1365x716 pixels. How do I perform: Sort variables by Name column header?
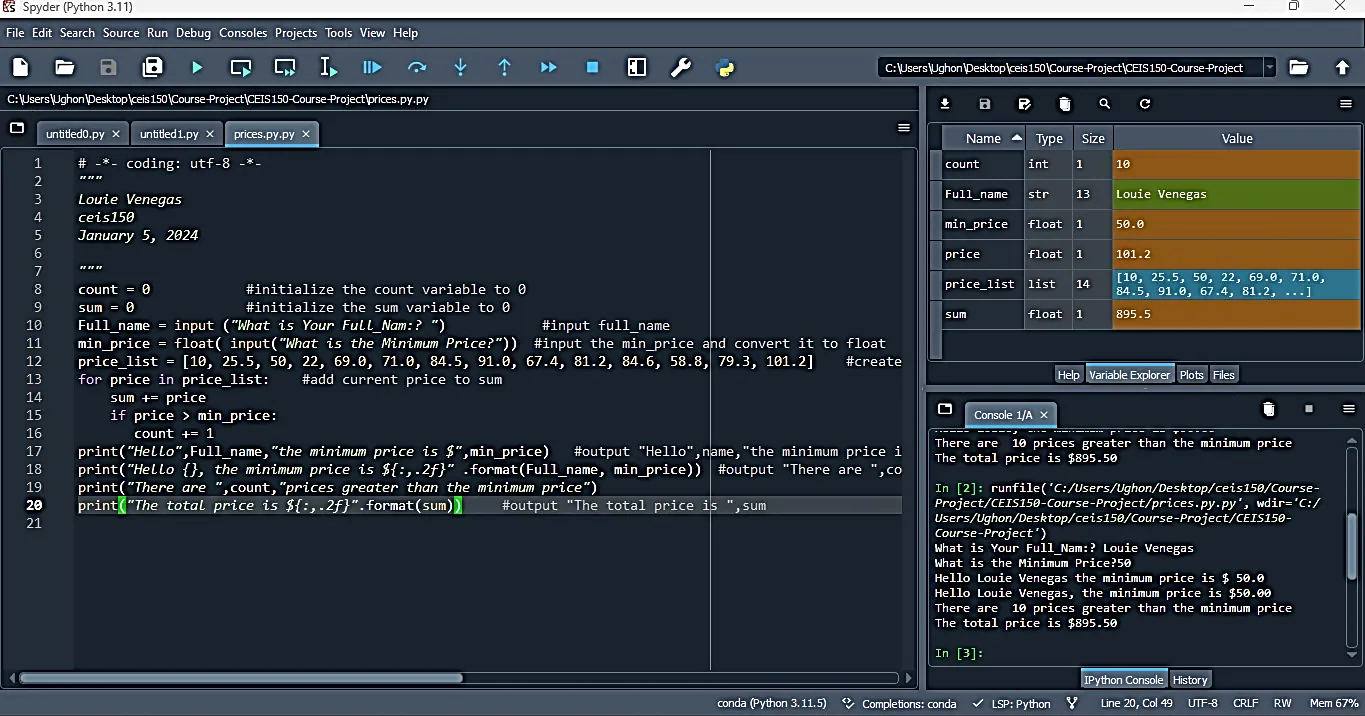tap(983, 138)
